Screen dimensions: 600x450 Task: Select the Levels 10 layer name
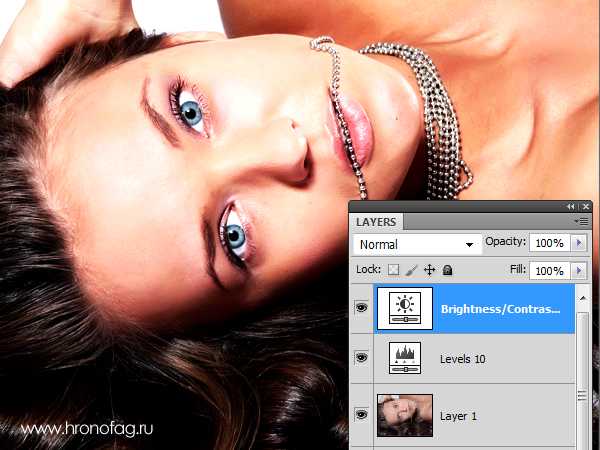click(463, 359)
